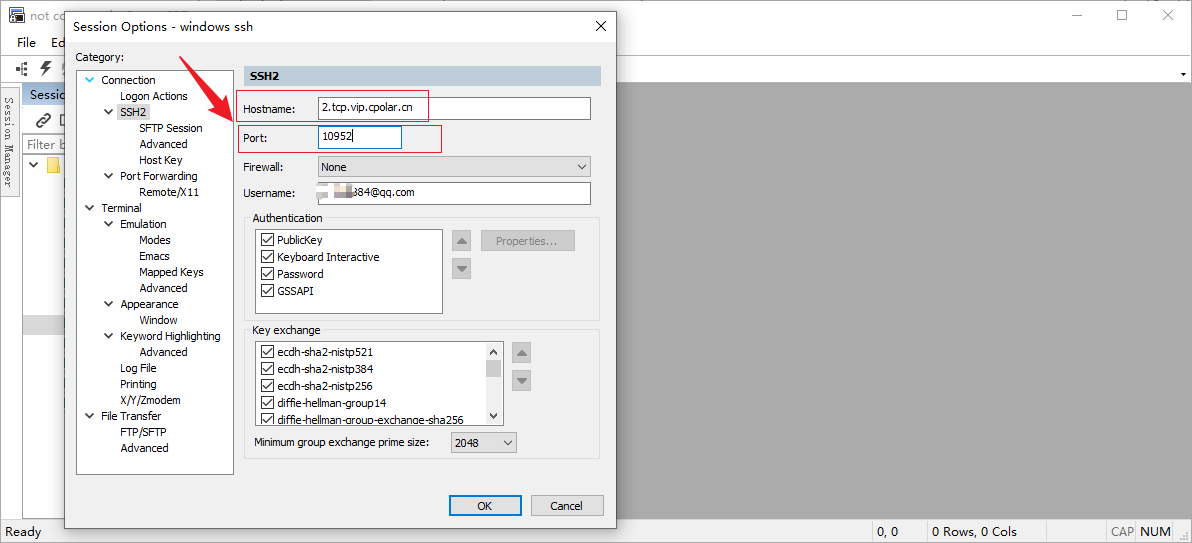The image size is (1192, 543).
Task: Toggle diffie-hellman-group-exchange-sha256 checkbox
Action: tap(267, 418)
